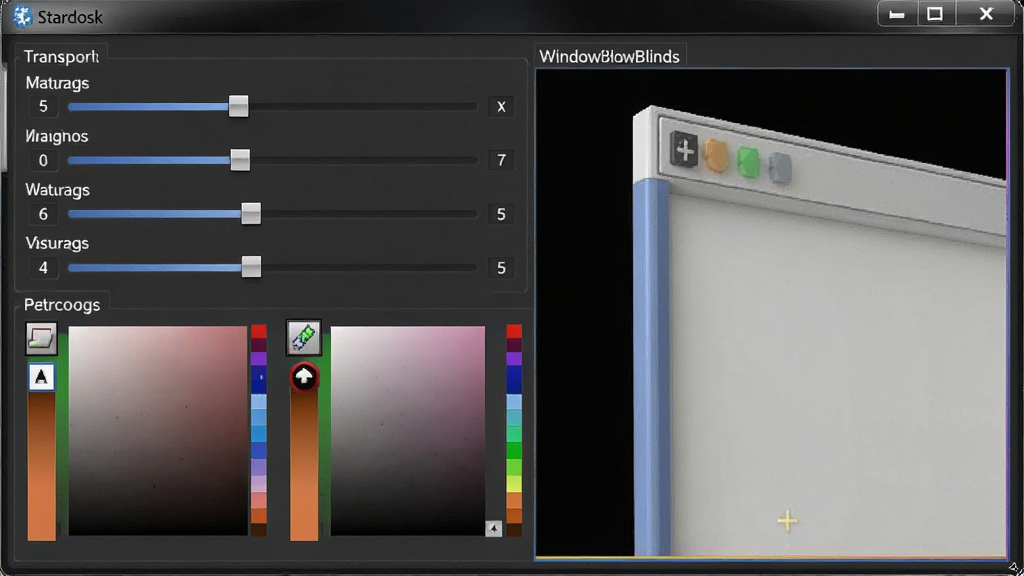The width and height of the screenshot is (1024, 576).
Task: Click the Visurags label
Action: tap(57, 243)
